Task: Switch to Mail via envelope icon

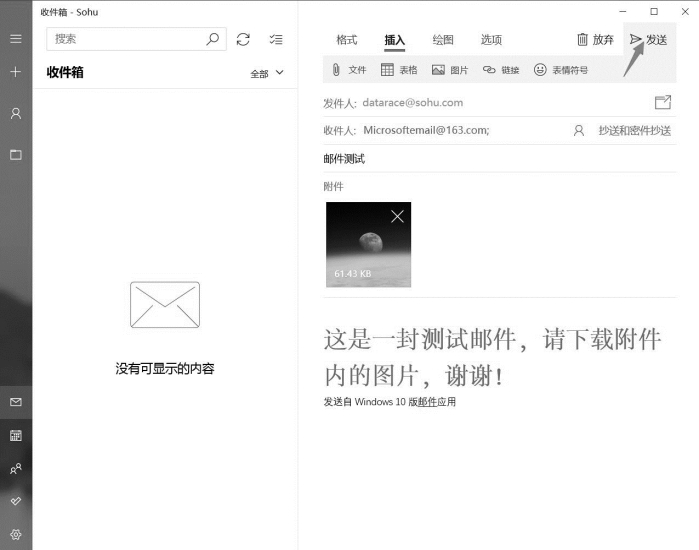Action: coord(16,402)
